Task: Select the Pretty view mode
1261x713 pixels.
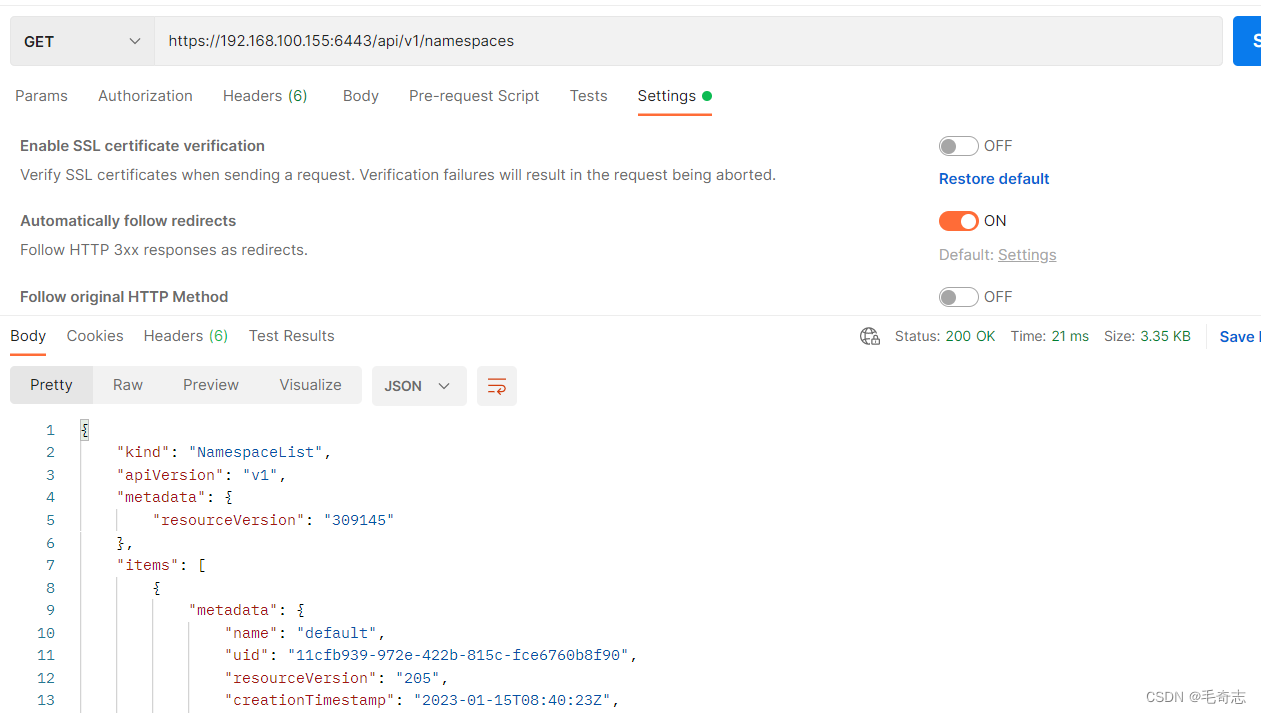Action: click(x=51, y=385)
